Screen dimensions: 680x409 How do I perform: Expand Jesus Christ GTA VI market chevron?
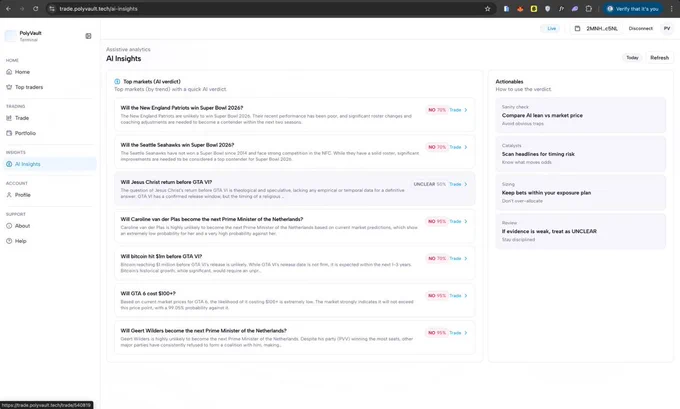tap(466, 184)
